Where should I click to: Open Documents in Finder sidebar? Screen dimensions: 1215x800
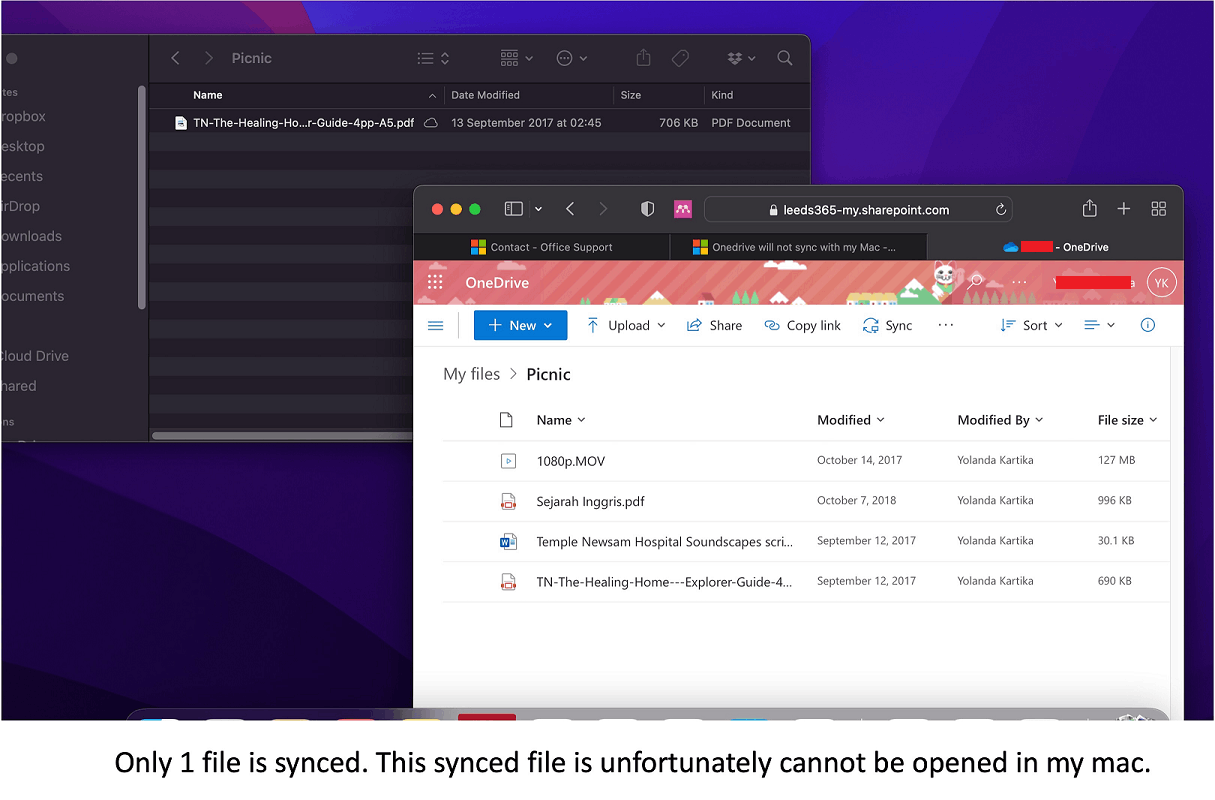tap(32, 296)
